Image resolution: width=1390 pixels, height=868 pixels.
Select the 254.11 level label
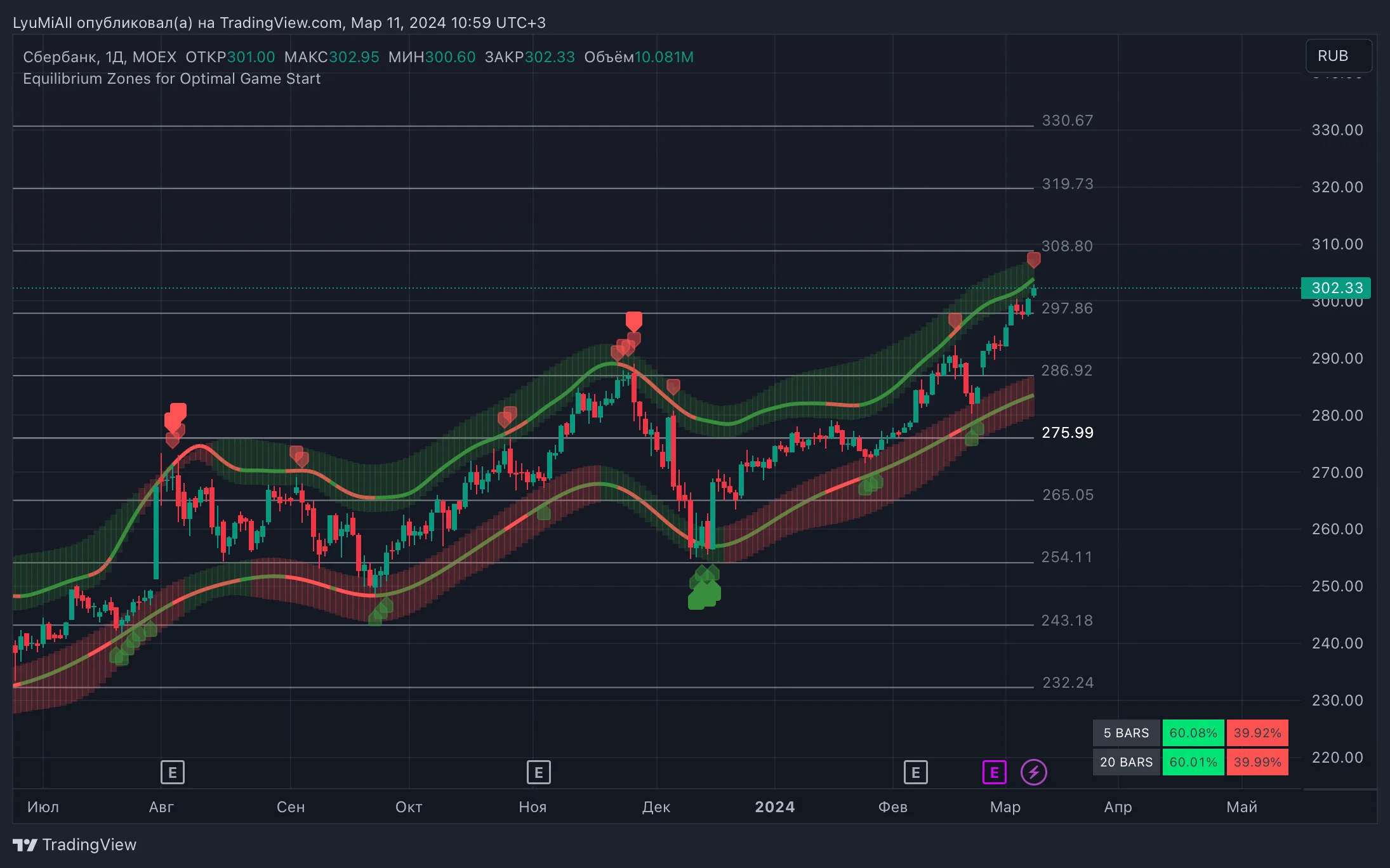coord(1068,557)
